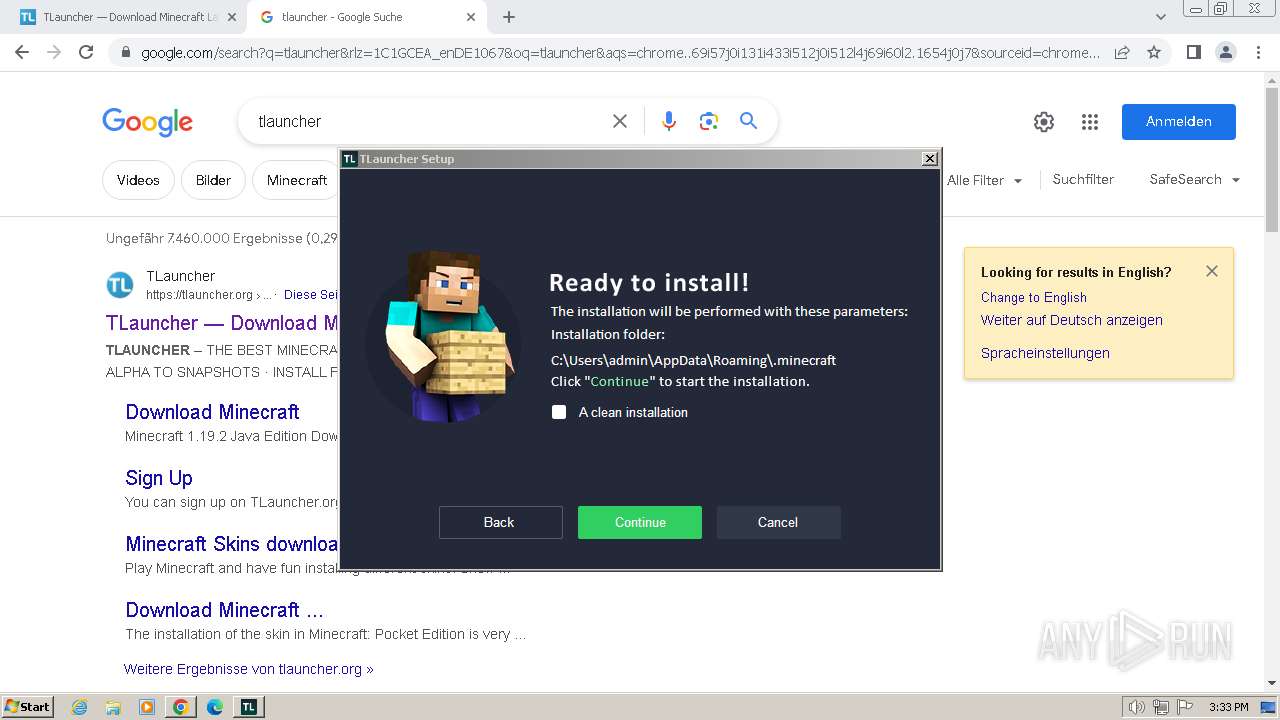Image resolution: width=1280 pixels, height=720 pixels.
Task: Open a new browser tab
Action: (x=509, y=17)
